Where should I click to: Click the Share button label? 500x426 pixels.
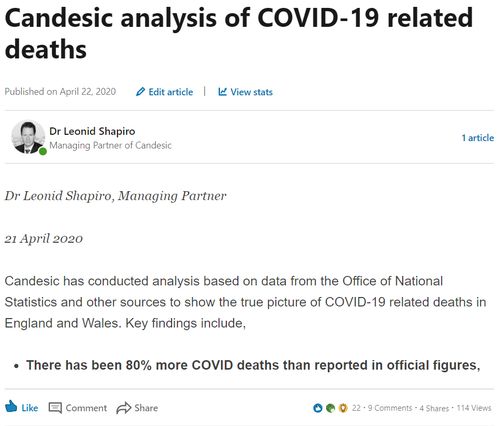[146, 408]
